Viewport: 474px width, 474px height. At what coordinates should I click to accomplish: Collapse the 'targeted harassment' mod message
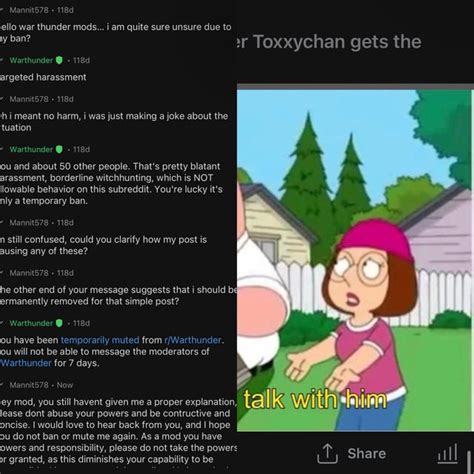2,60
